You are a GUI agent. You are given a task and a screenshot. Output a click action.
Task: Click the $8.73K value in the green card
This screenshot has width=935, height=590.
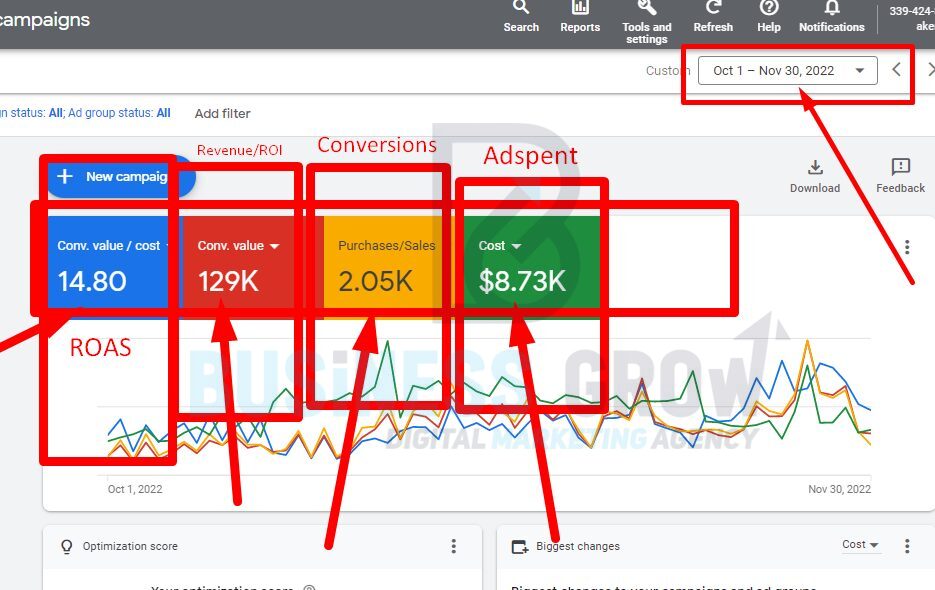point(522,281)
